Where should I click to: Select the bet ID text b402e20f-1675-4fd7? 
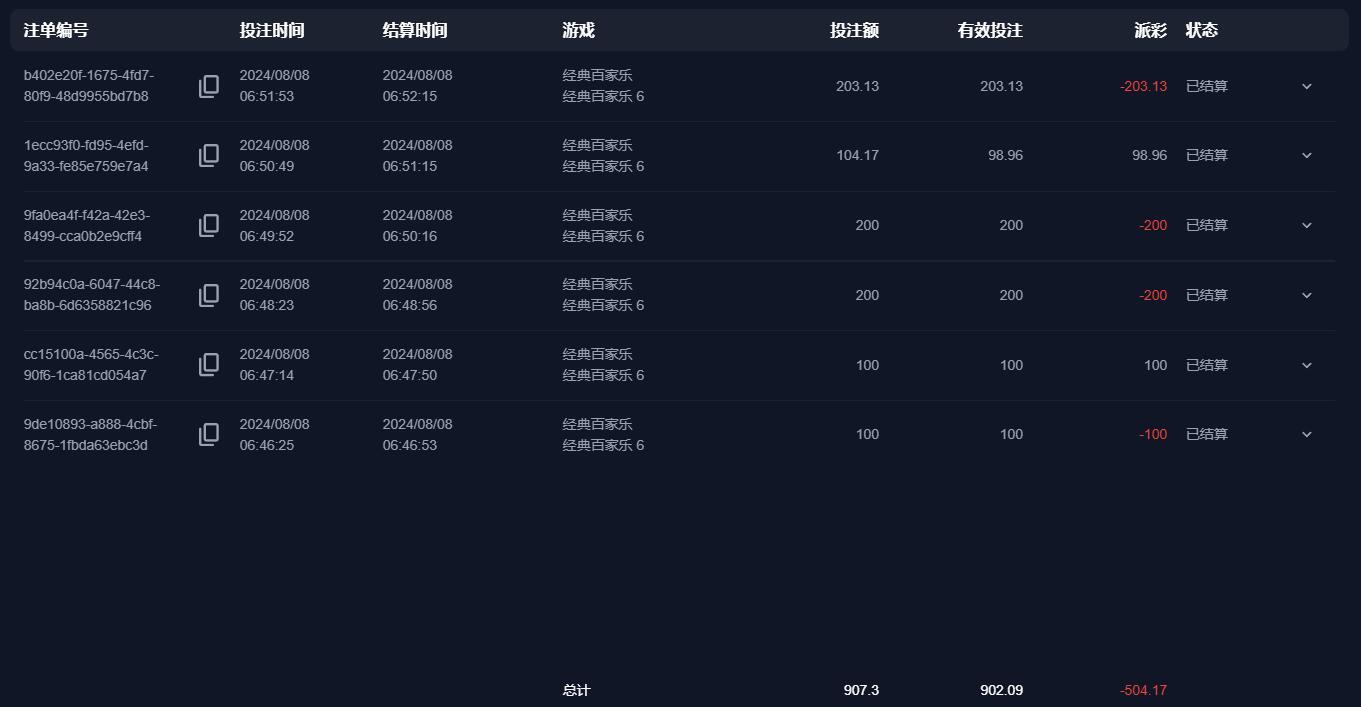pyautogui.click(x=89, y=75)
